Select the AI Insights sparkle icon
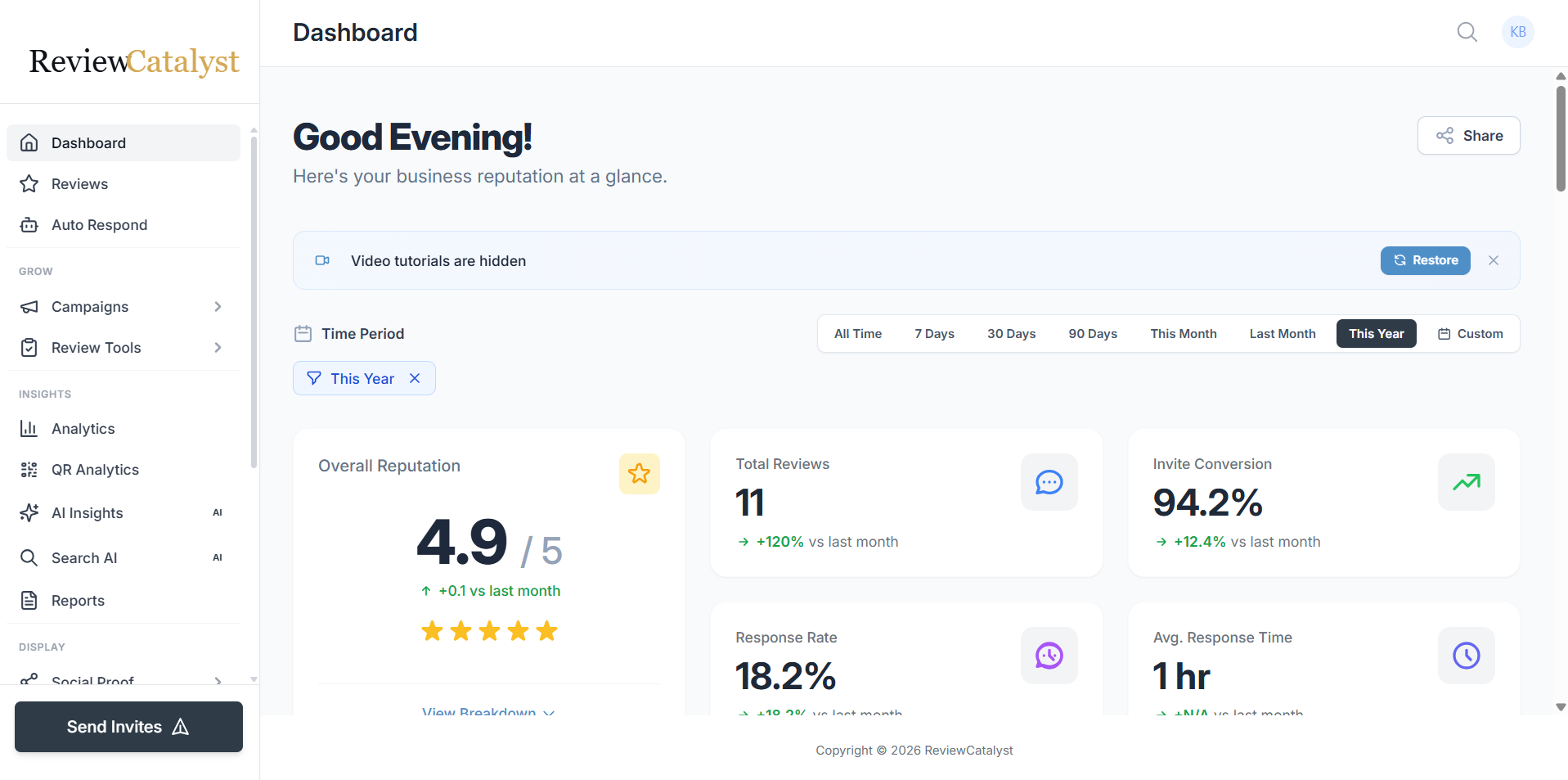The image size is (1568, 780). 29,512
